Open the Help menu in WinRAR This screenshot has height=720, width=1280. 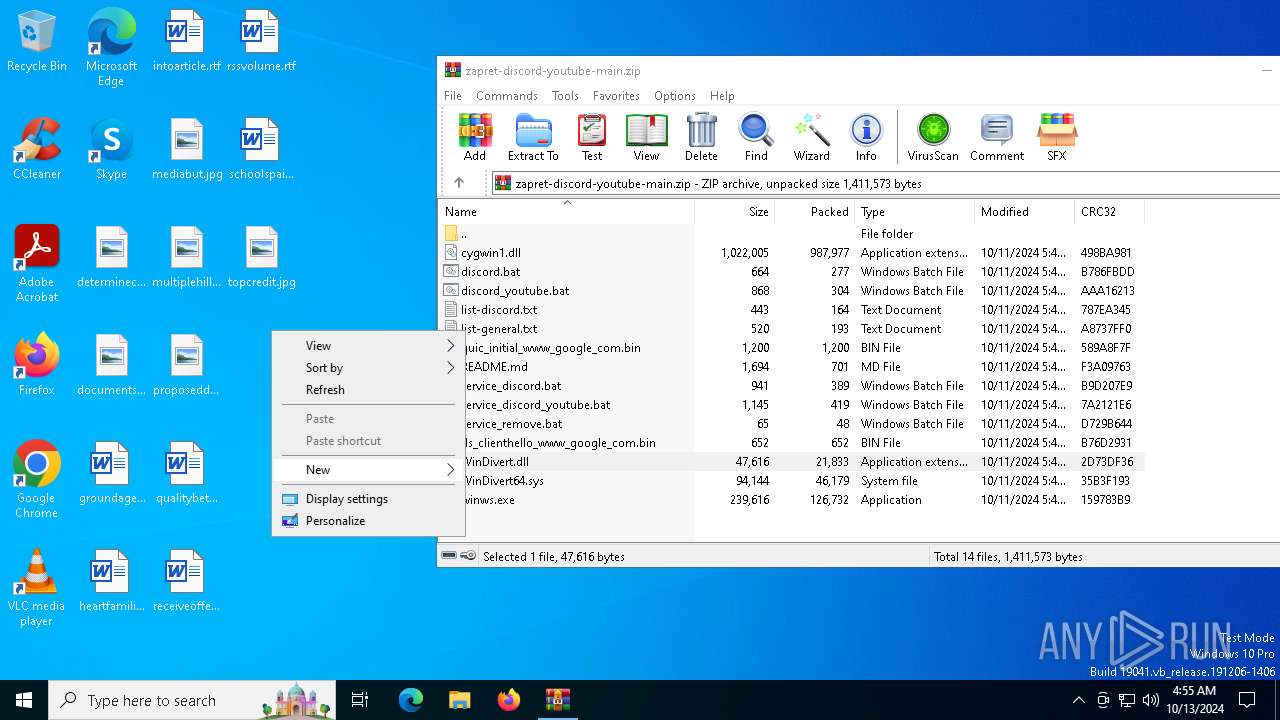click(x=722, y=96)
